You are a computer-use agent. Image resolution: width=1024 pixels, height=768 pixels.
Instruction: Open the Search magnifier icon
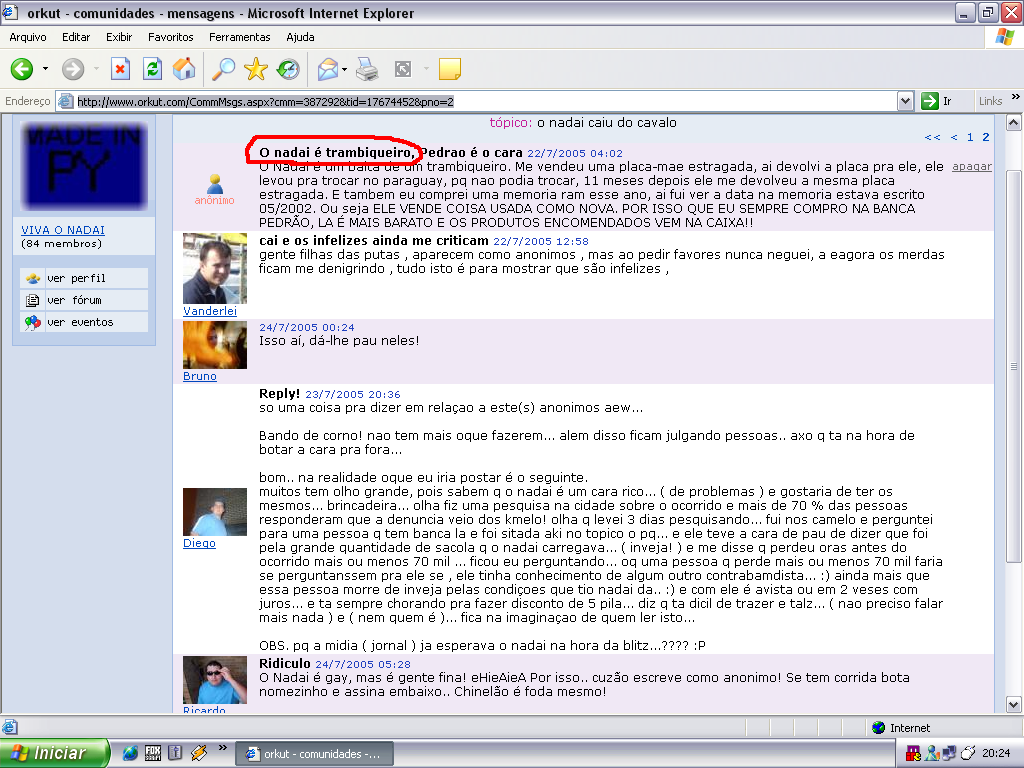(x=224, y=69)
